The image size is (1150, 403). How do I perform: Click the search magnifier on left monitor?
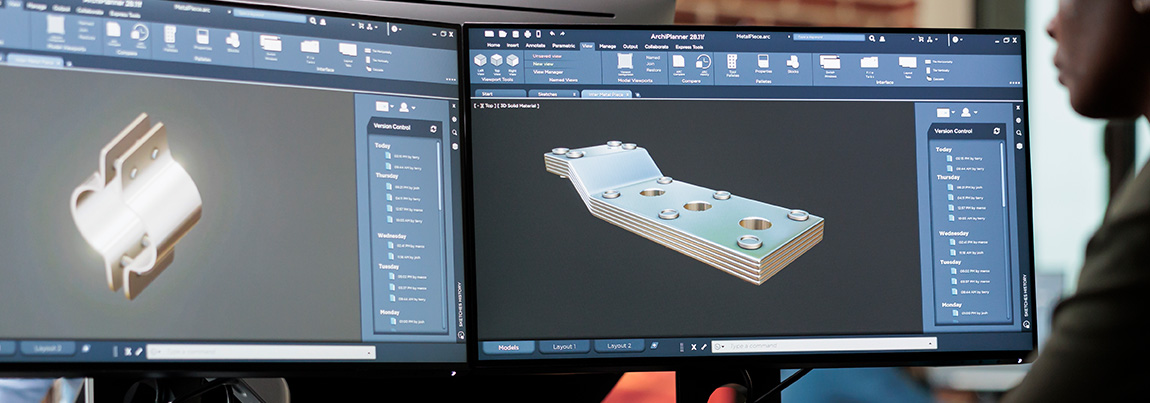(x=312, y=21)
